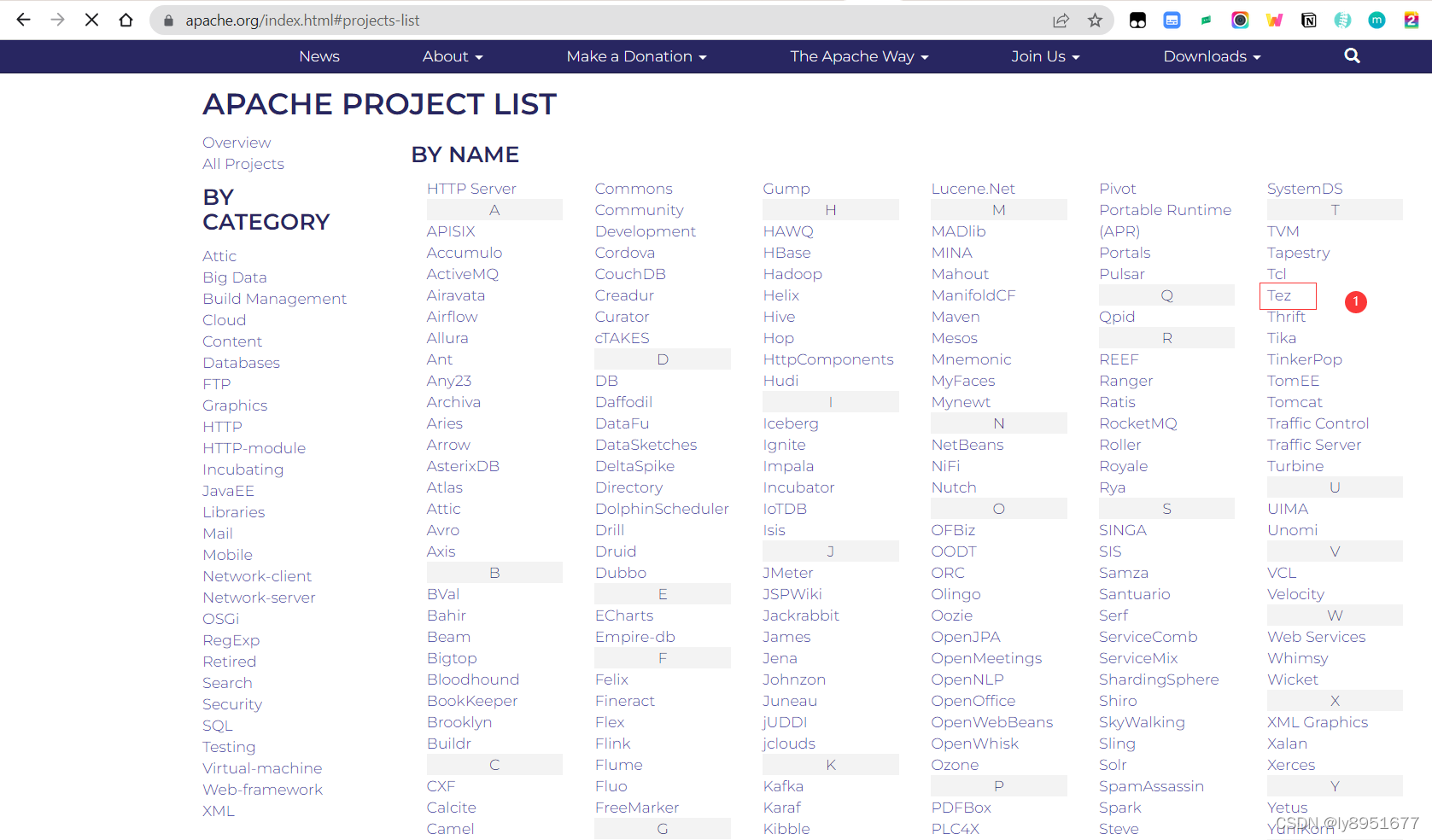Open the colorful camera lens extension
The height and width of the screenshot is (840, 1432).
(1240, 20)
